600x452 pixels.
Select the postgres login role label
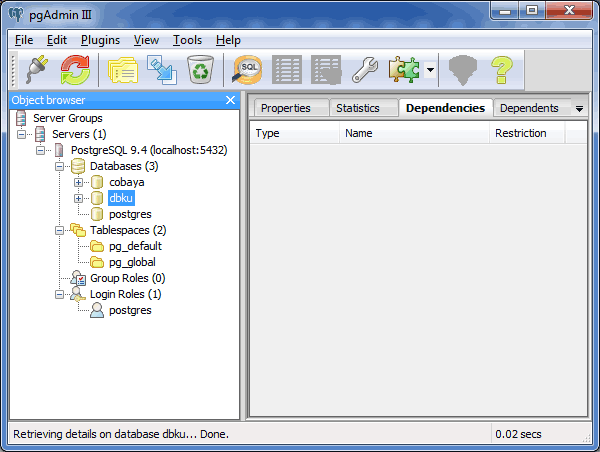(x=130, y=310)
